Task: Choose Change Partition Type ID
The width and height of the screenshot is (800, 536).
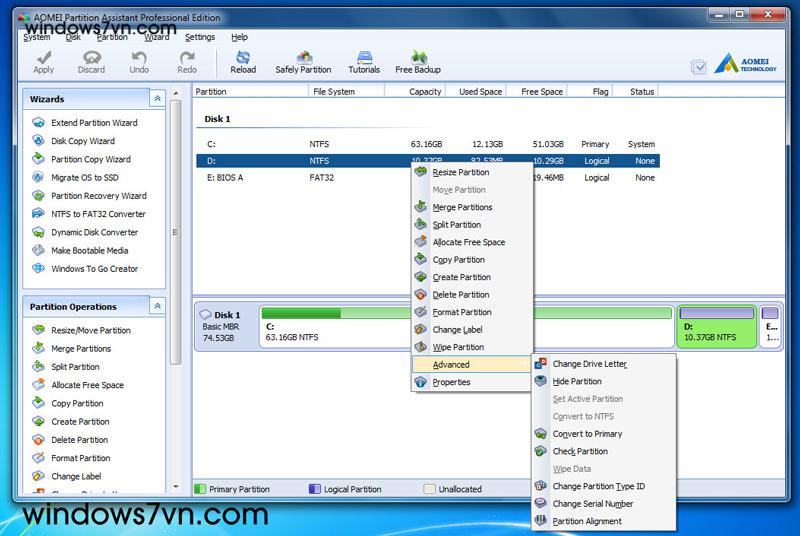Action: pyautogui.click(x=604, y=487)
